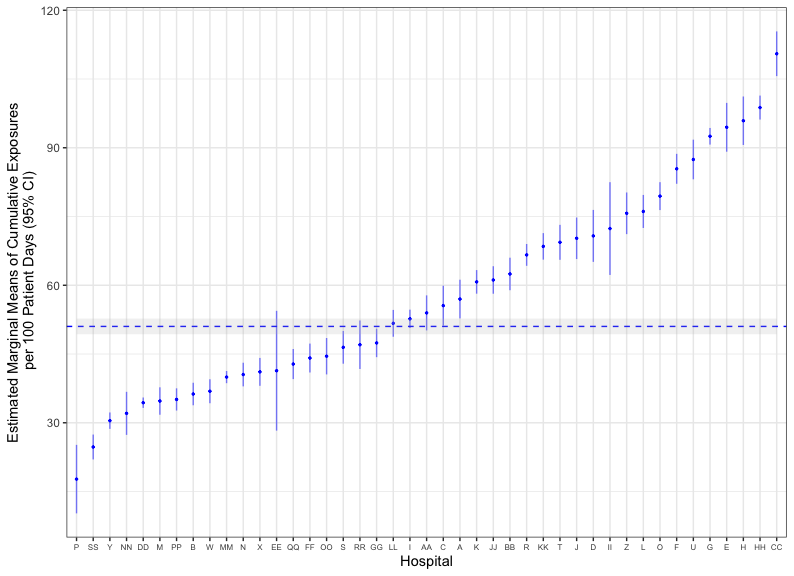The image size is (794, 576).
Task: Click the y-axis tick label "30"
Action: (x=55, y=423)
